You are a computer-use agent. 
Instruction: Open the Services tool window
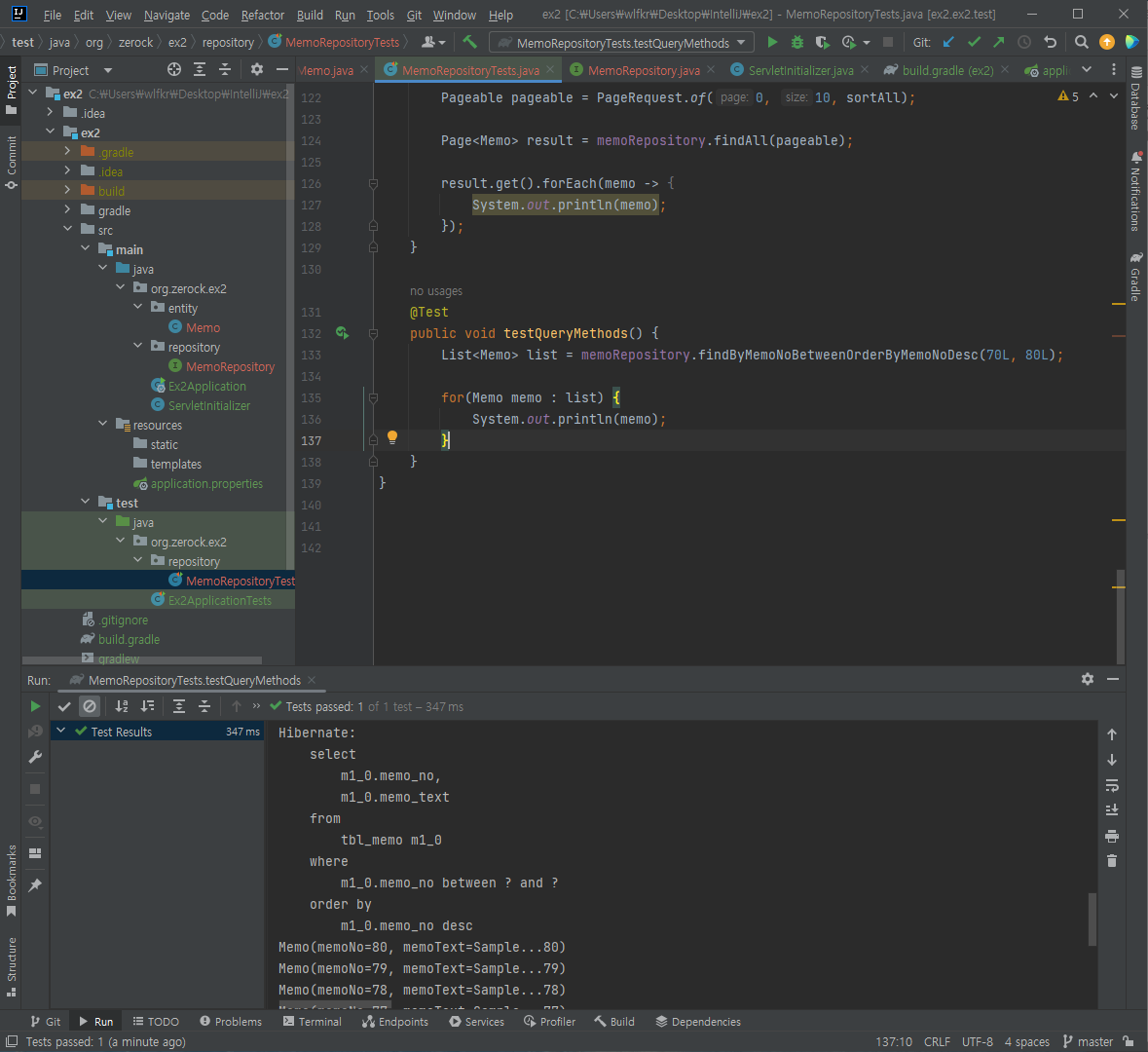tap(476, 1021)
